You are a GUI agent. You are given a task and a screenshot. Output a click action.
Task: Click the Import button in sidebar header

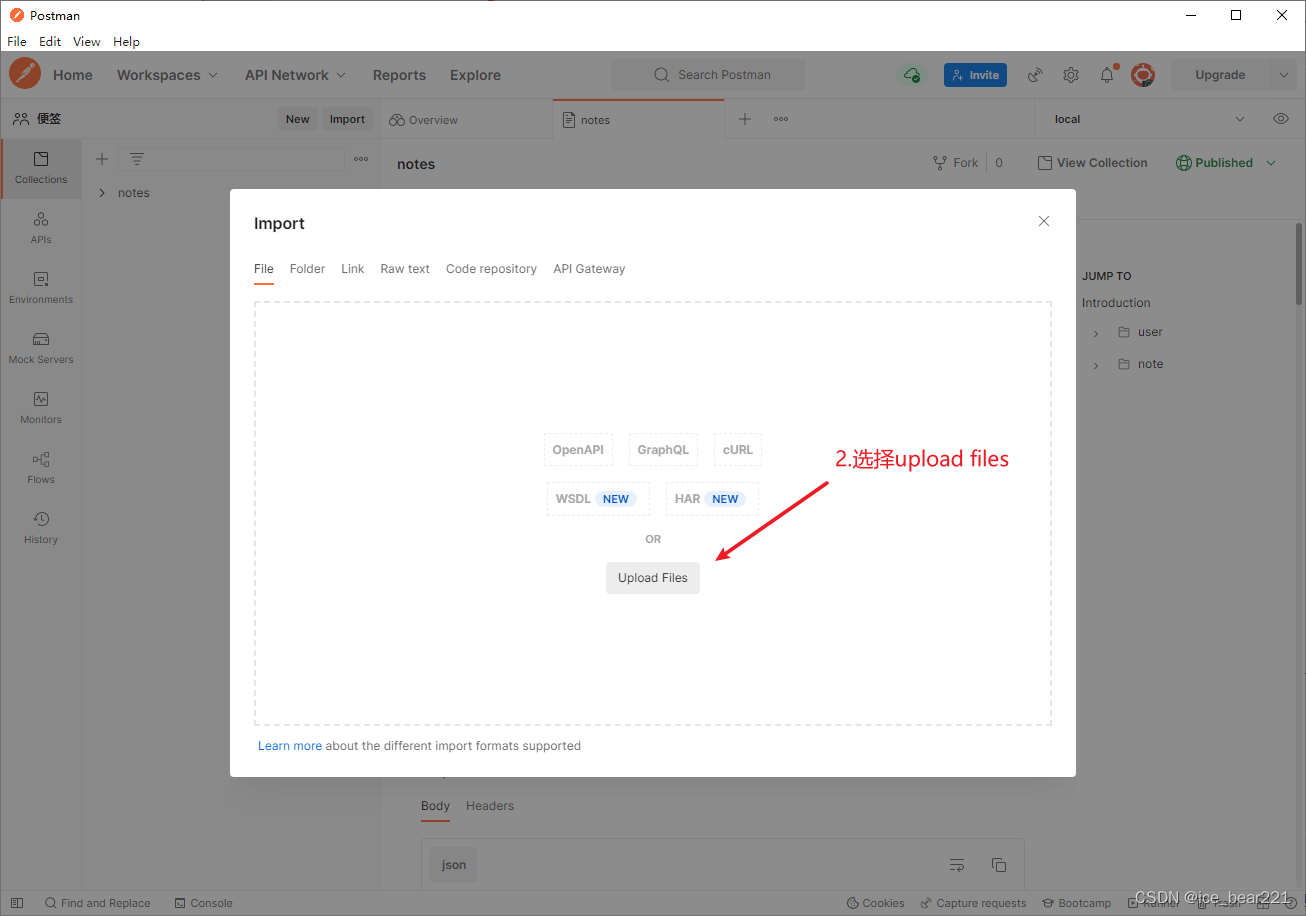click(347, 119)
